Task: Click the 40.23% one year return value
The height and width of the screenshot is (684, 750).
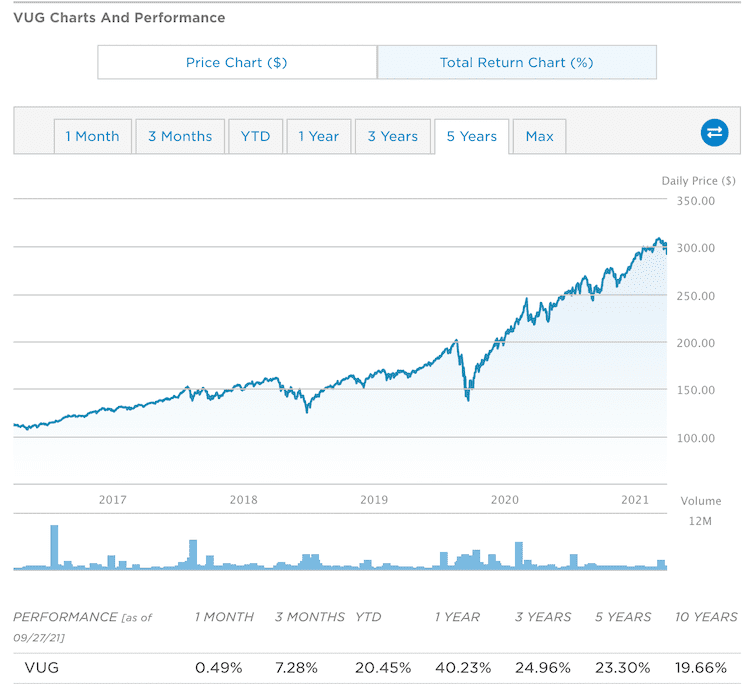Action: [463, 668]
